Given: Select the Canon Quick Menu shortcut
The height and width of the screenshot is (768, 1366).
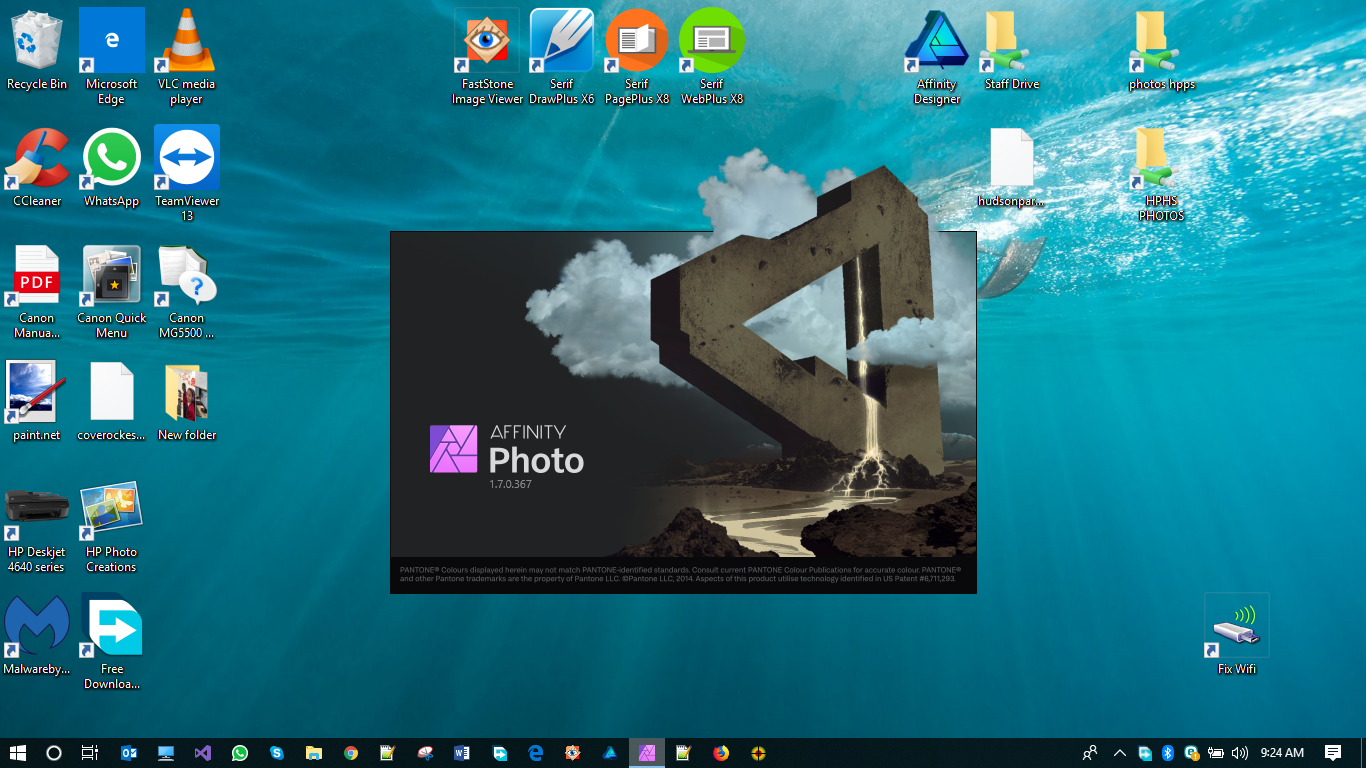Looking at the screenshot, I should click(111, 291).
